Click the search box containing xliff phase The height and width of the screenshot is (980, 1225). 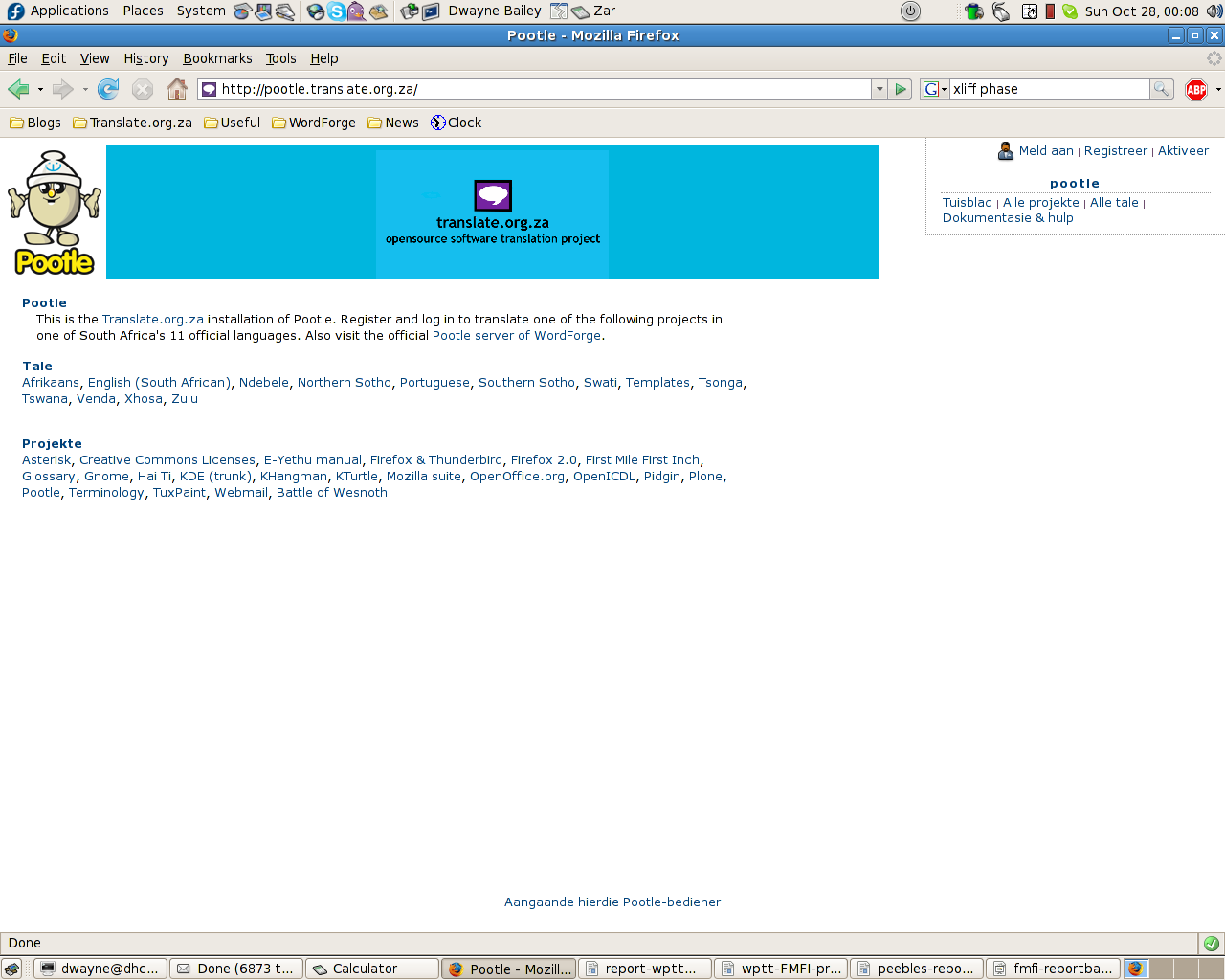pos(1049,89)
